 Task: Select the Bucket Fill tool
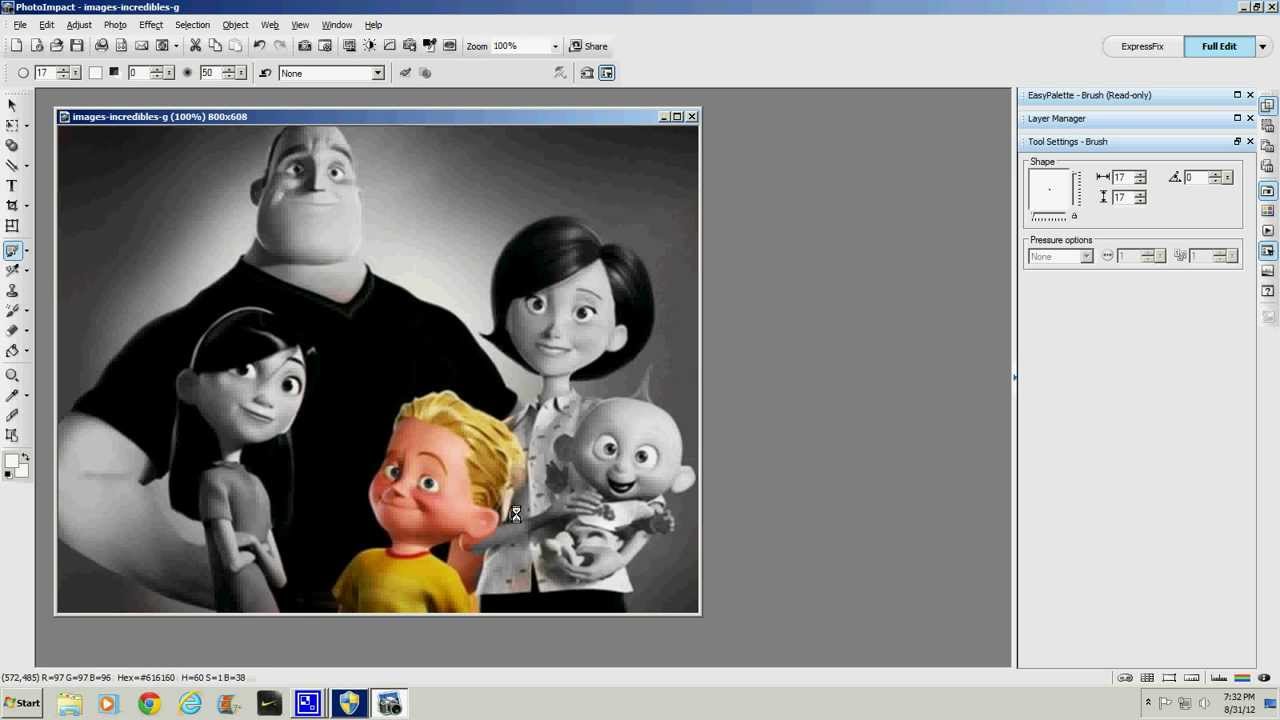[x=12, y=351]
